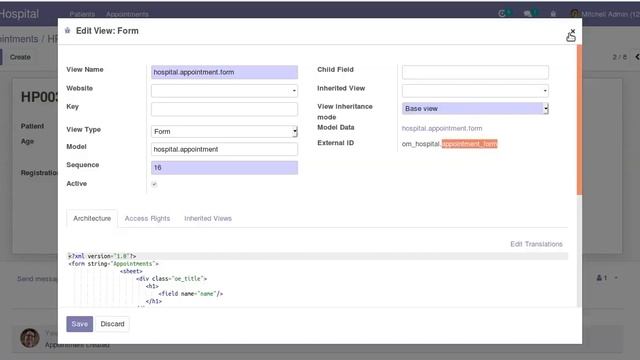The image size is (640, 360).
Task: Click the Key input field
Action: click(x=224, y=109)
